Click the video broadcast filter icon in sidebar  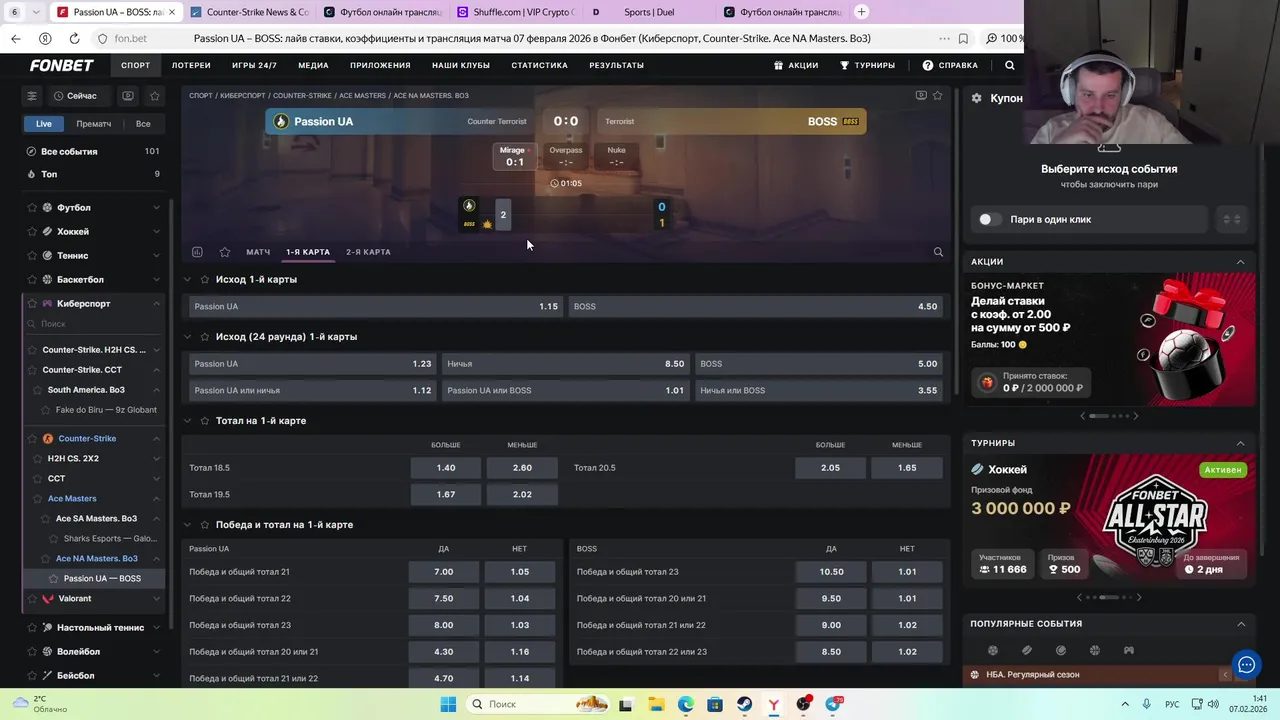tap(128, 96)
